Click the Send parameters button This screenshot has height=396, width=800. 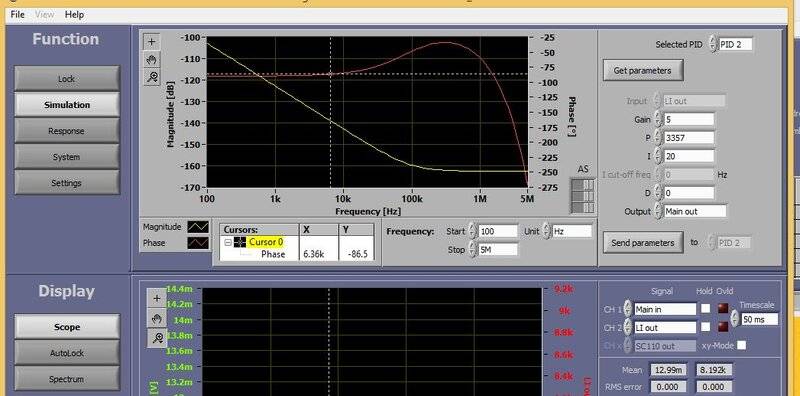click(x=642, y=243)
